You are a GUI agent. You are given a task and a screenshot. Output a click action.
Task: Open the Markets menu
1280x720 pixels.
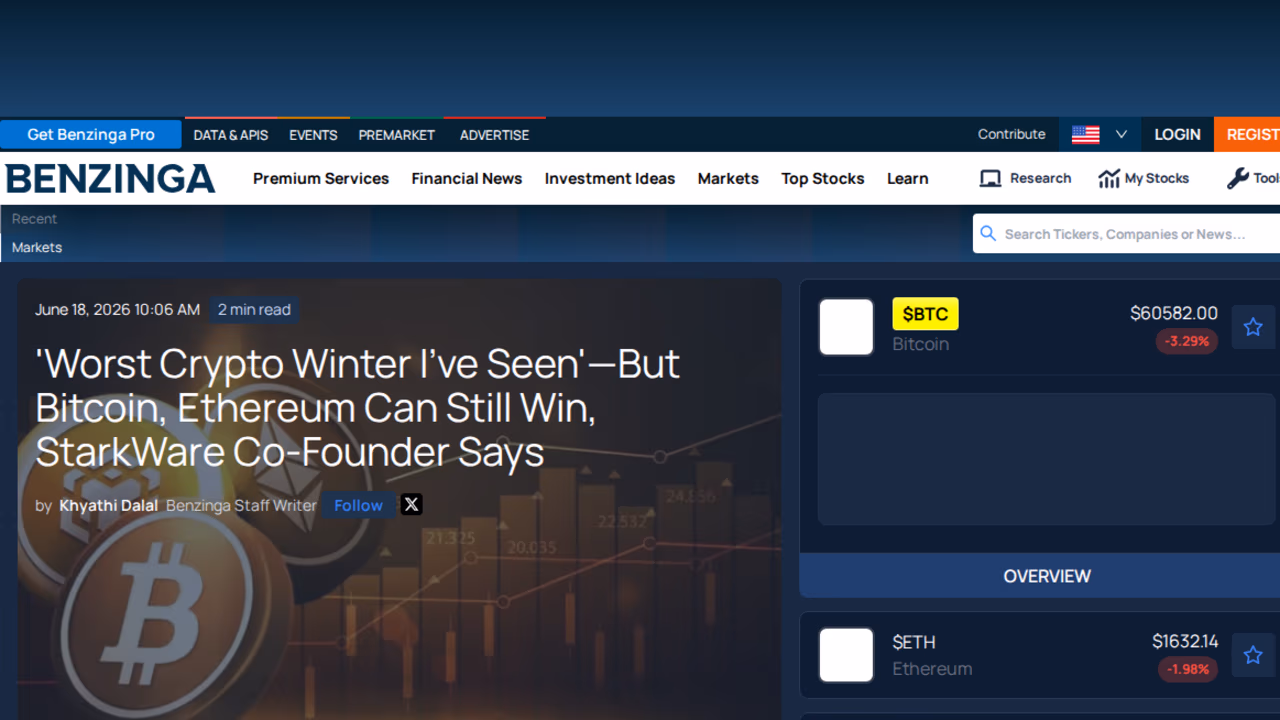(728, 178)
